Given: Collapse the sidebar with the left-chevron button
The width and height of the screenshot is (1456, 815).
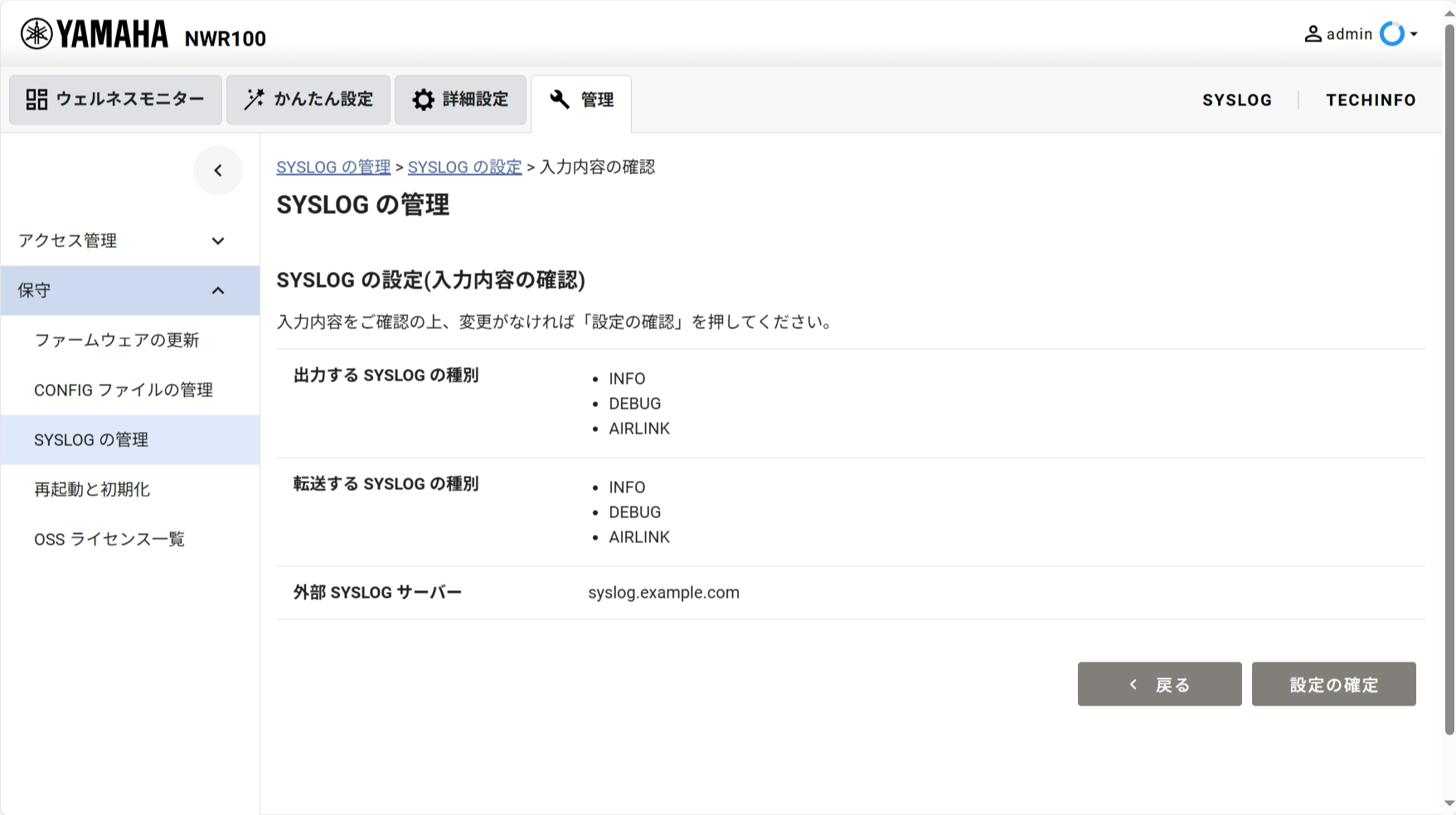Looking at the screenshot, I should (218, 171).
